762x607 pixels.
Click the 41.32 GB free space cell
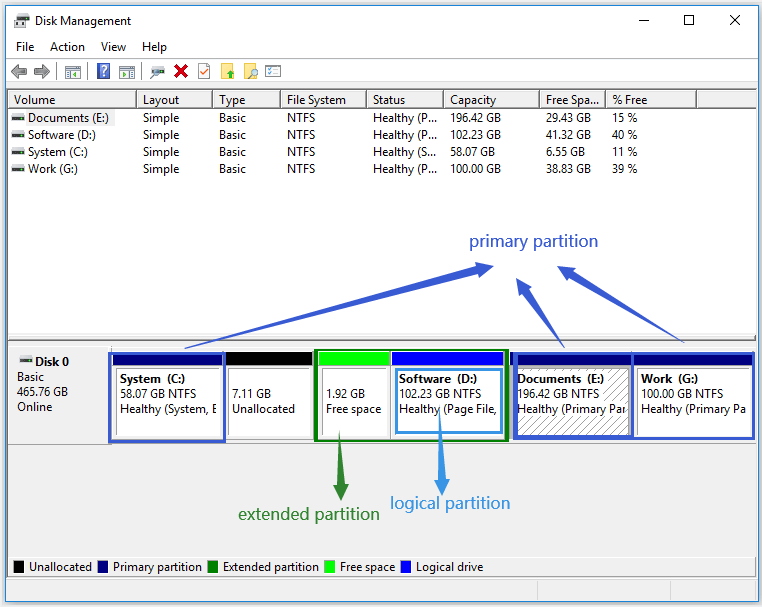[x=568, y=135]
